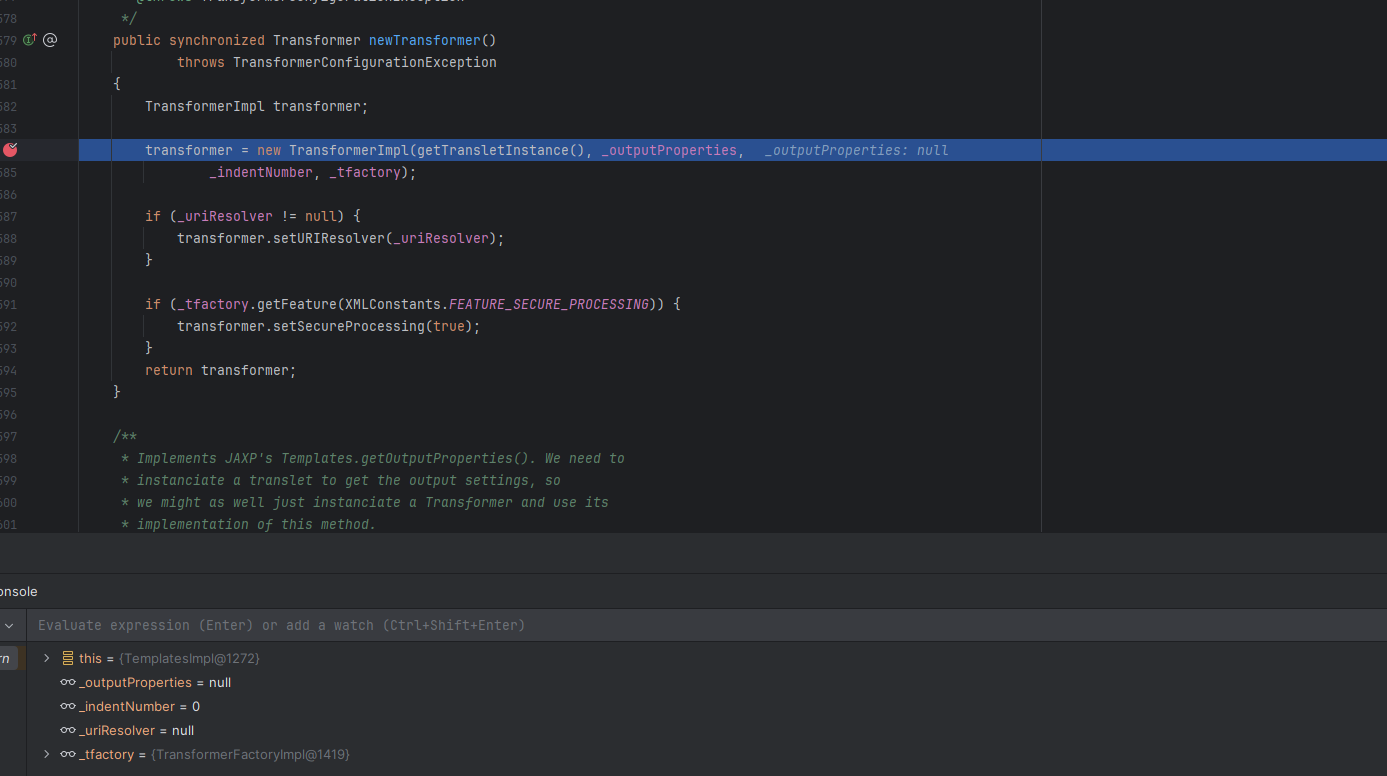Expand the 'this' variable node
This screenshot has height=776, width=1387.
pyautogui.click(x=46, y=658)
